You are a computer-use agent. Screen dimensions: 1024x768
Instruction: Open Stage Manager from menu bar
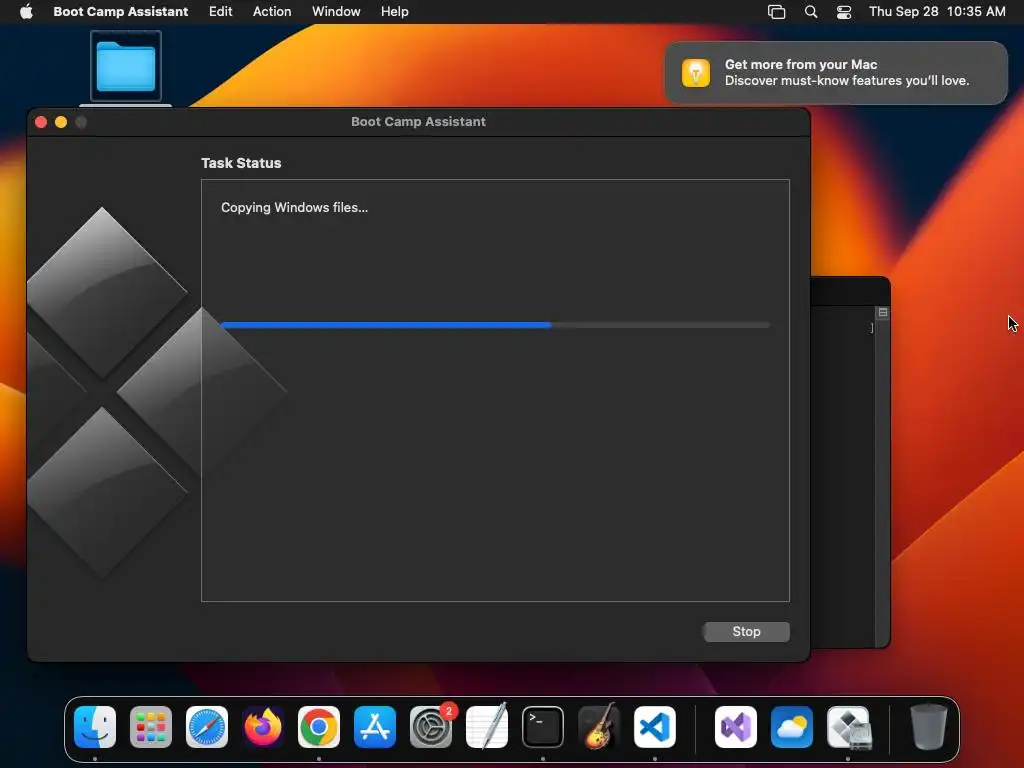coord(776,12)
